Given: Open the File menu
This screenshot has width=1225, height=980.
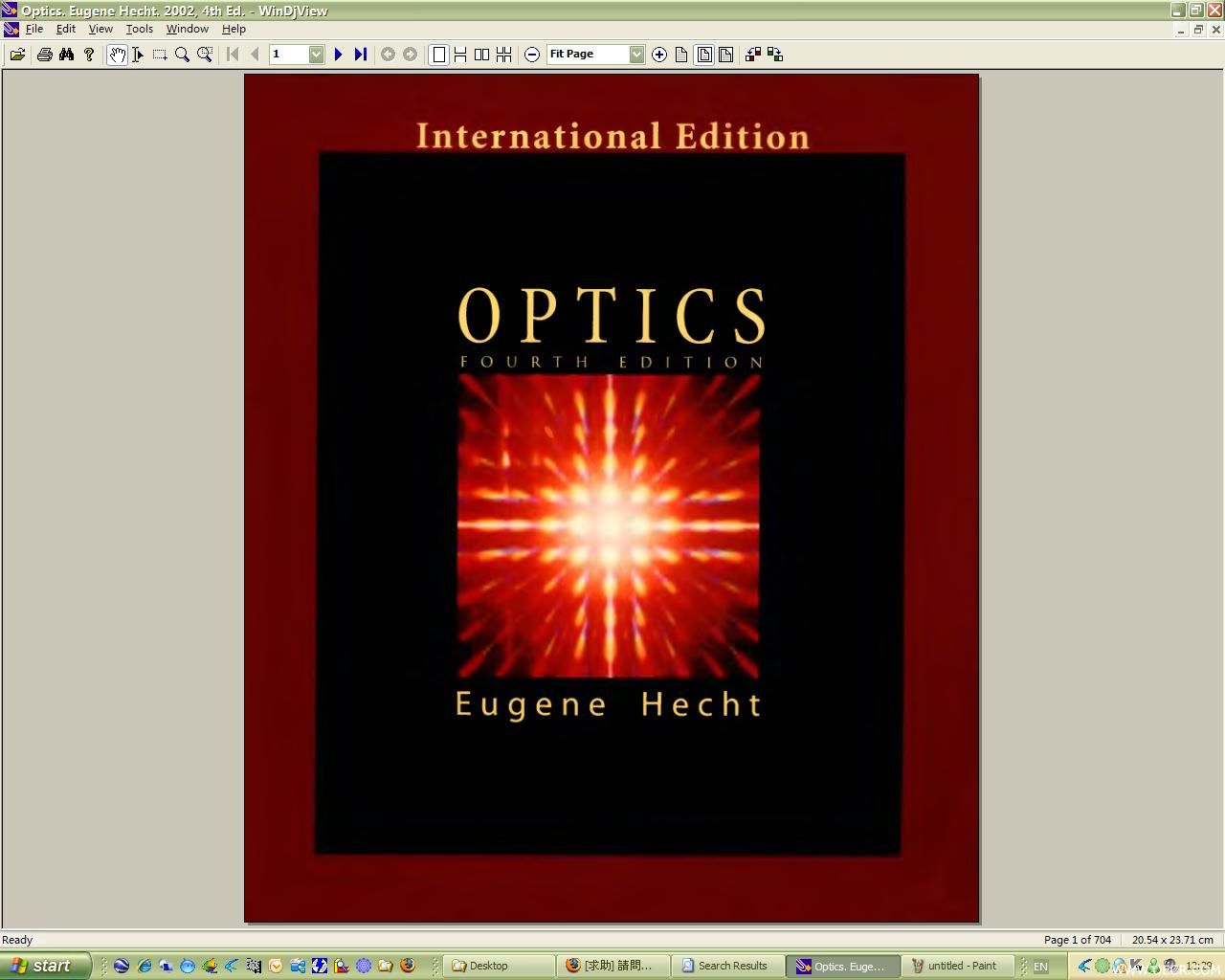Looking at the screenshot, I should pyautogui.click(x=34, y=29).
